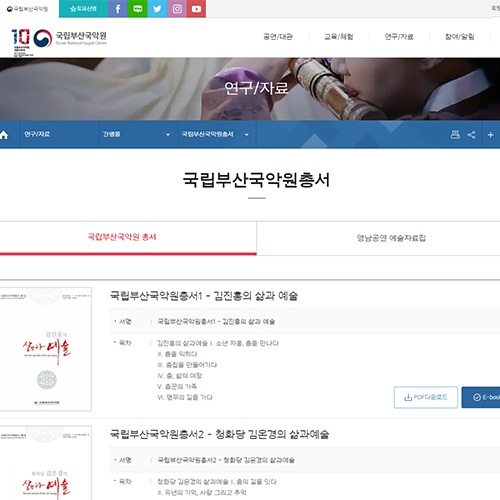Open the Facebook page icon

[x=118, y=9]
